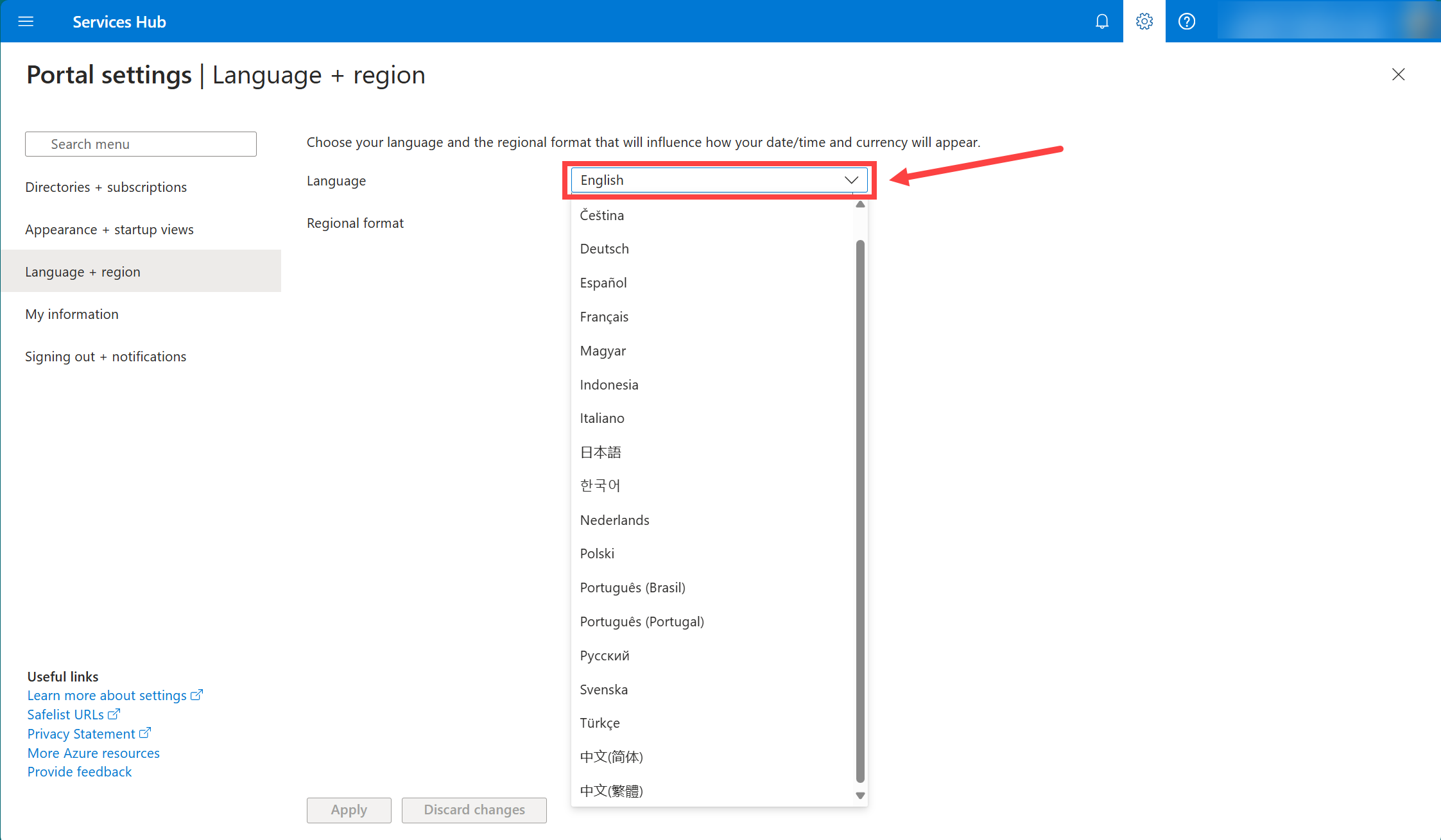1441x840 pixels.
Task: Collapse the English language dropdown chevron
Action: [x=851, y=180]
